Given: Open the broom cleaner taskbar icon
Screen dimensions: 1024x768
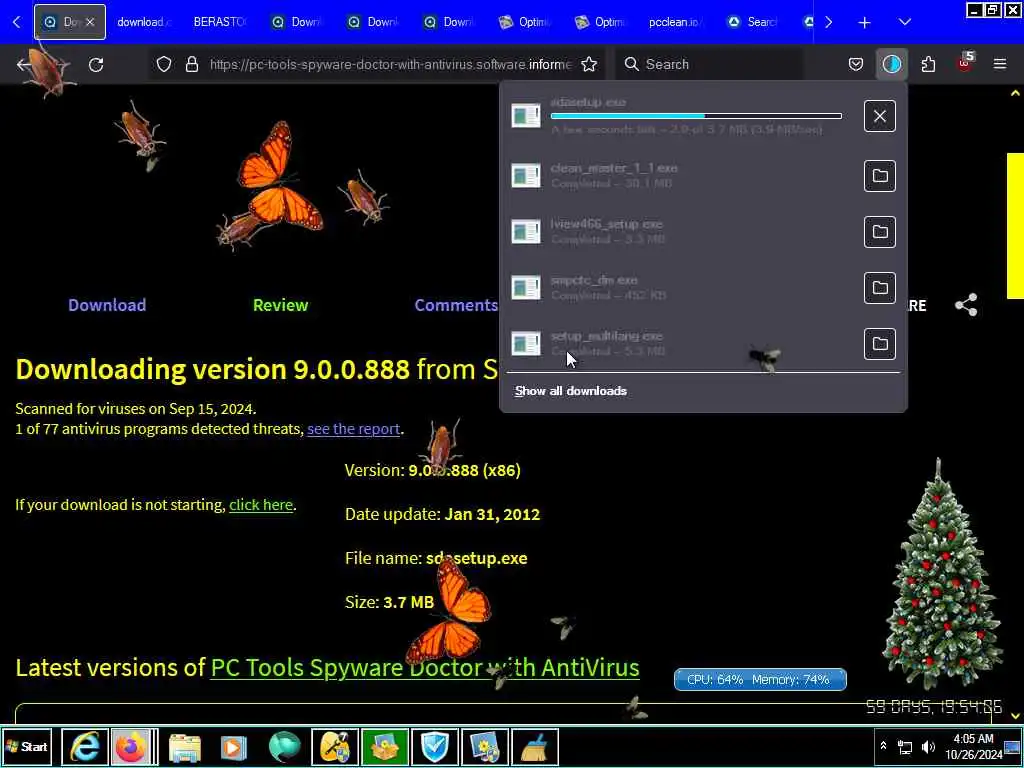Looking at the screenshot, I should 535,747.
